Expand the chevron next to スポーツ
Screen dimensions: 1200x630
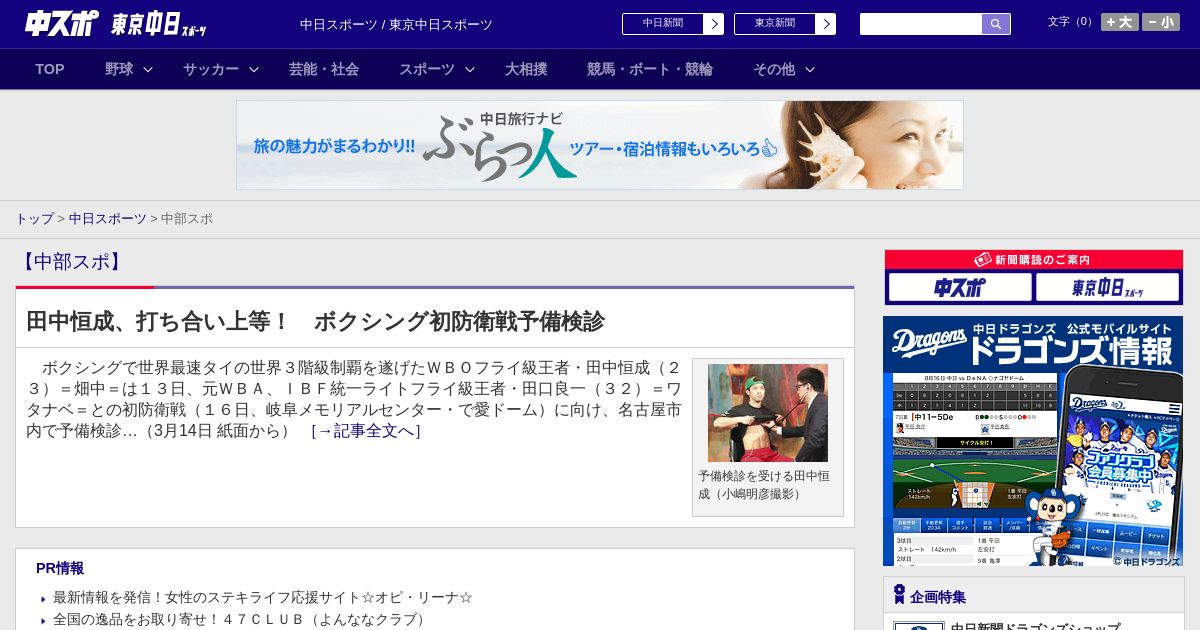pyautogui.click(x=470, y=69)
